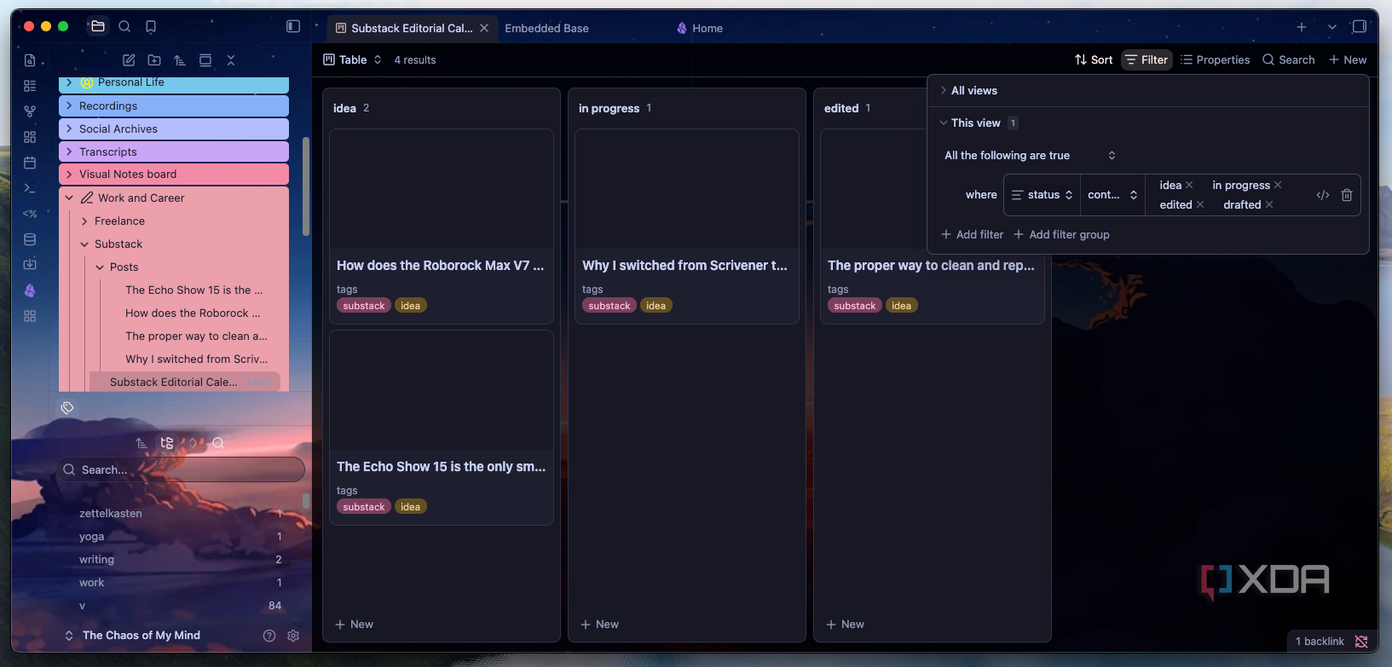Open the Properties menu

coord(1215,60)
